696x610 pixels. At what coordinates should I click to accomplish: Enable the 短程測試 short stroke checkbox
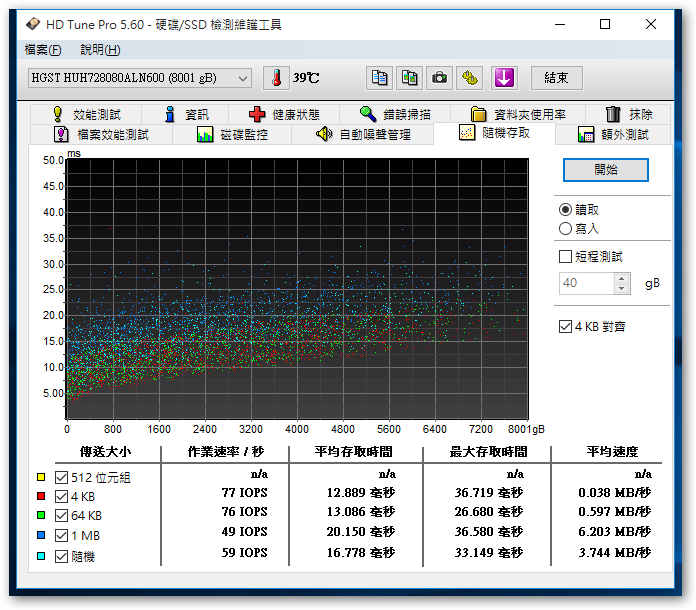[566, 257]
